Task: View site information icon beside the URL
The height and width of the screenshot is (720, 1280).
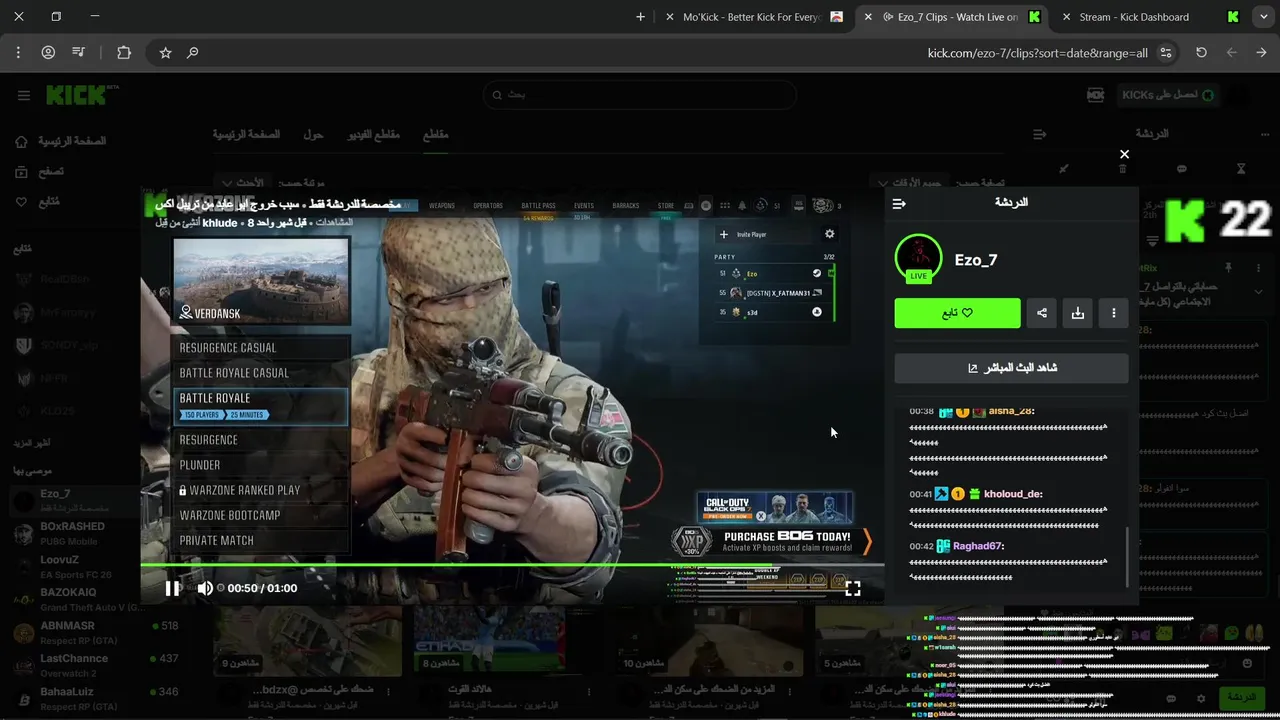Action: pyautogui.click(x=1167, y=52)
